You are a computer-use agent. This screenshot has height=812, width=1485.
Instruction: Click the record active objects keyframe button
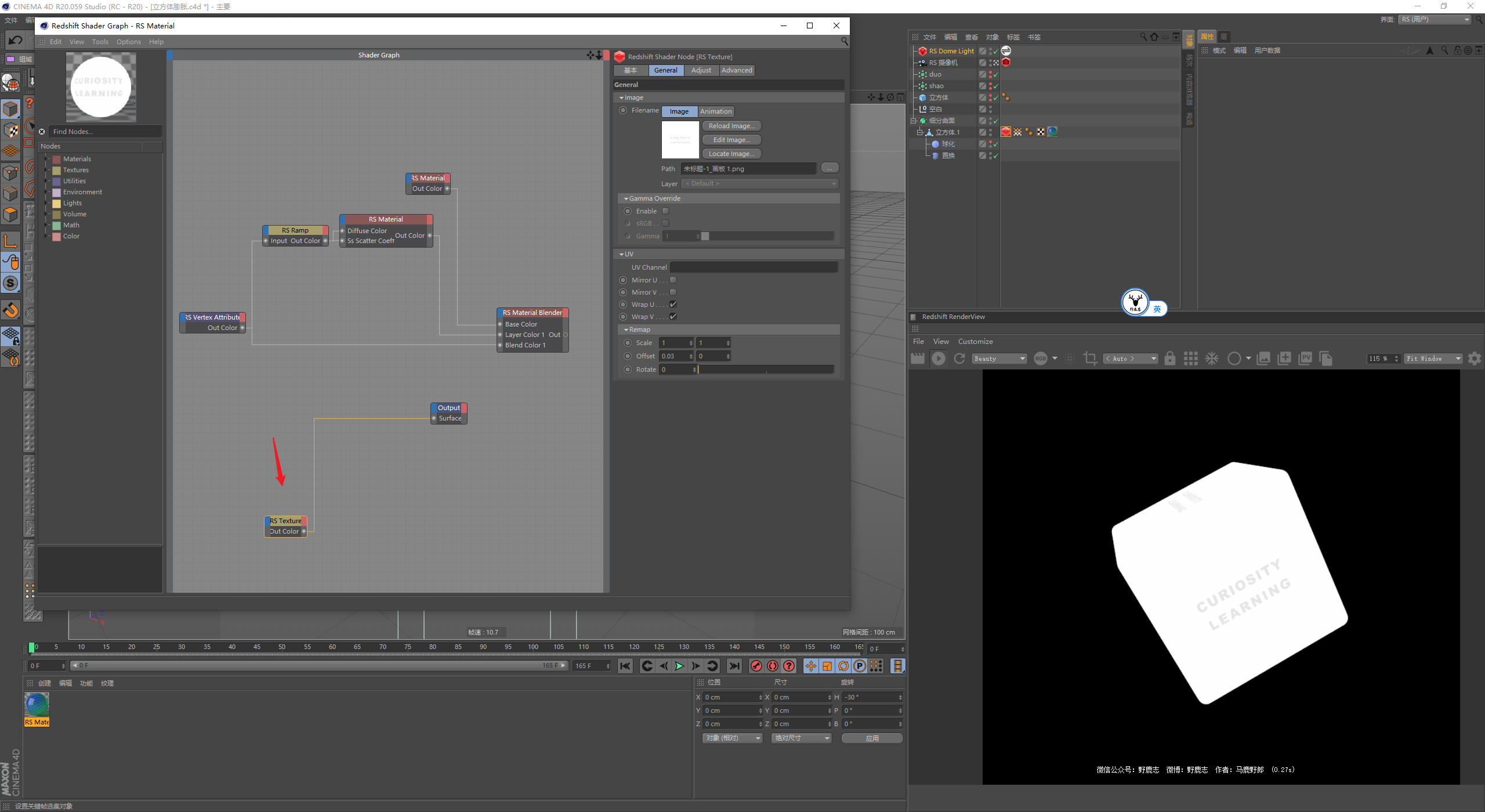pyautogui.click(x=756, y=666)
